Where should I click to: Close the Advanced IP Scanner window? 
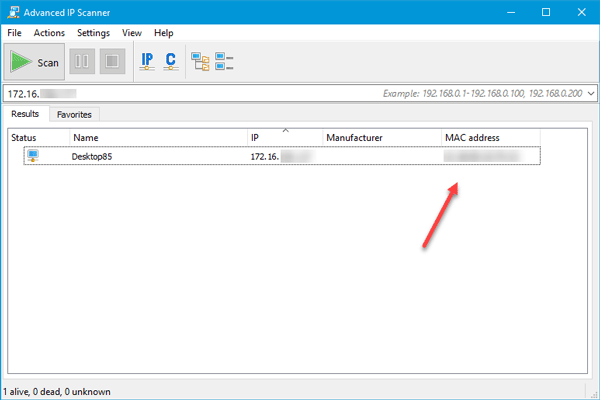point(582,12)
